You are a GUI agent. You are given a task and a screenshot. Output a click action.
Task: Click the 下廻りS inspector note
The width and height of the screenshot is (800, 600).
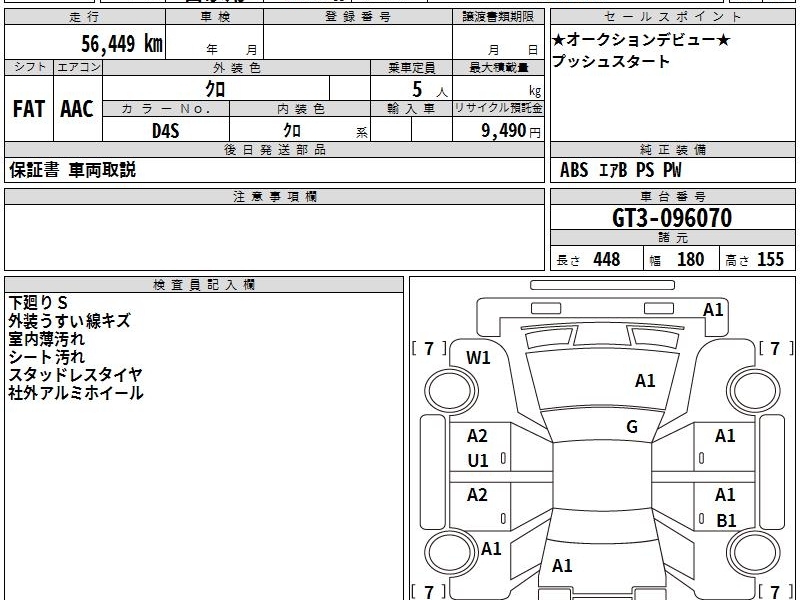pyautogui.click(x=38, y=303)
